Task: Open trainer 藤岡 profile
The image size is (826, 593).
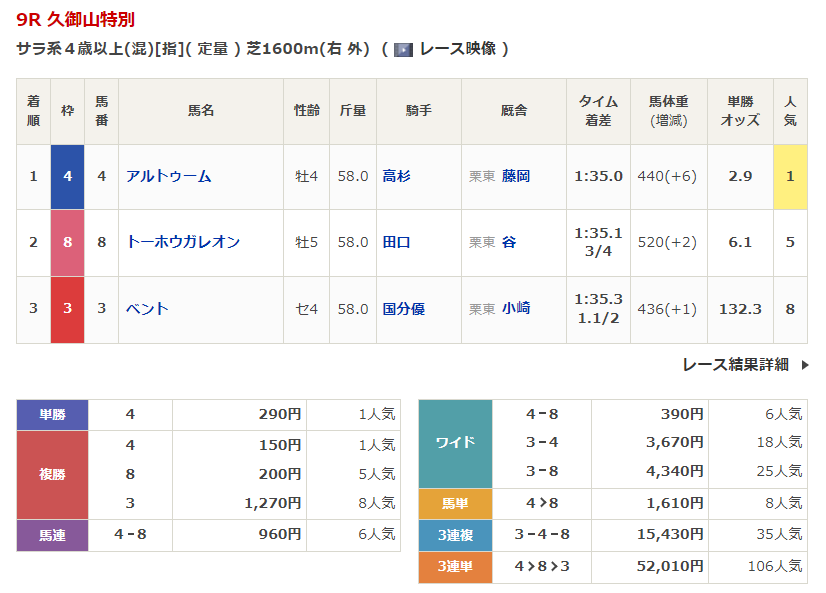Action: pyautogui.click(x=516, y=176)
